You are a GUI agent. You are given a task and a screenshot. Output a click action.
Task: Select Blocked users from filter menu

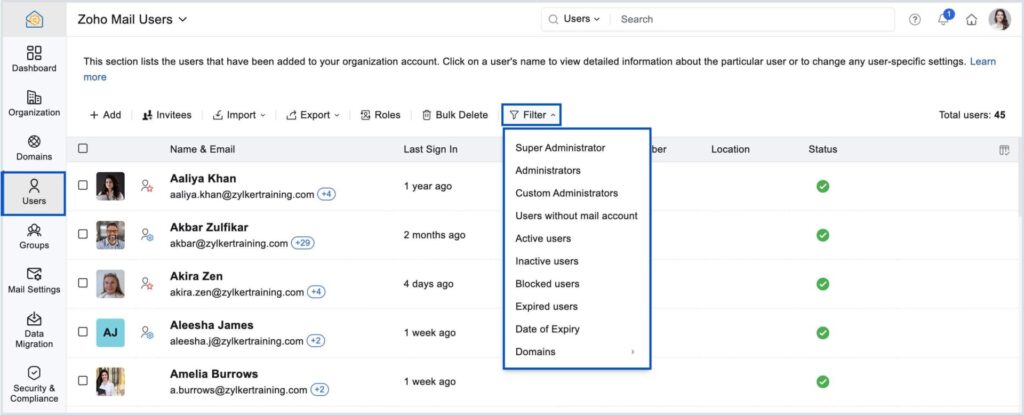coord(547,284)
